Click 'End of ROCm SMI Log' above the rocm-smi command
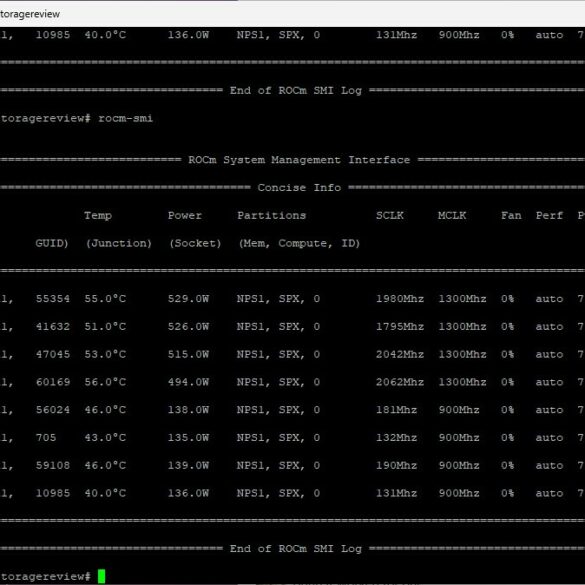585x585 pixels. pos(296,91)
